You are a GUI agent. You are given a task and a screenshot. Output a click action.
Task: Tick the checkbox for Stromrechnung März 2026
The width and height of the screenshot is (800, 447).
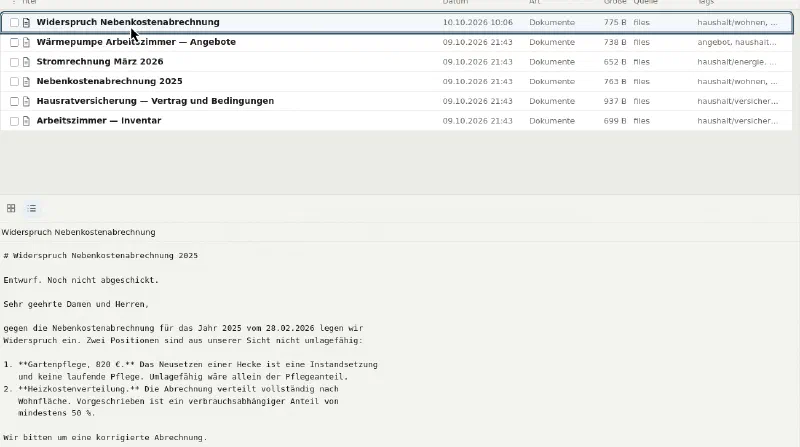point(14,62)
